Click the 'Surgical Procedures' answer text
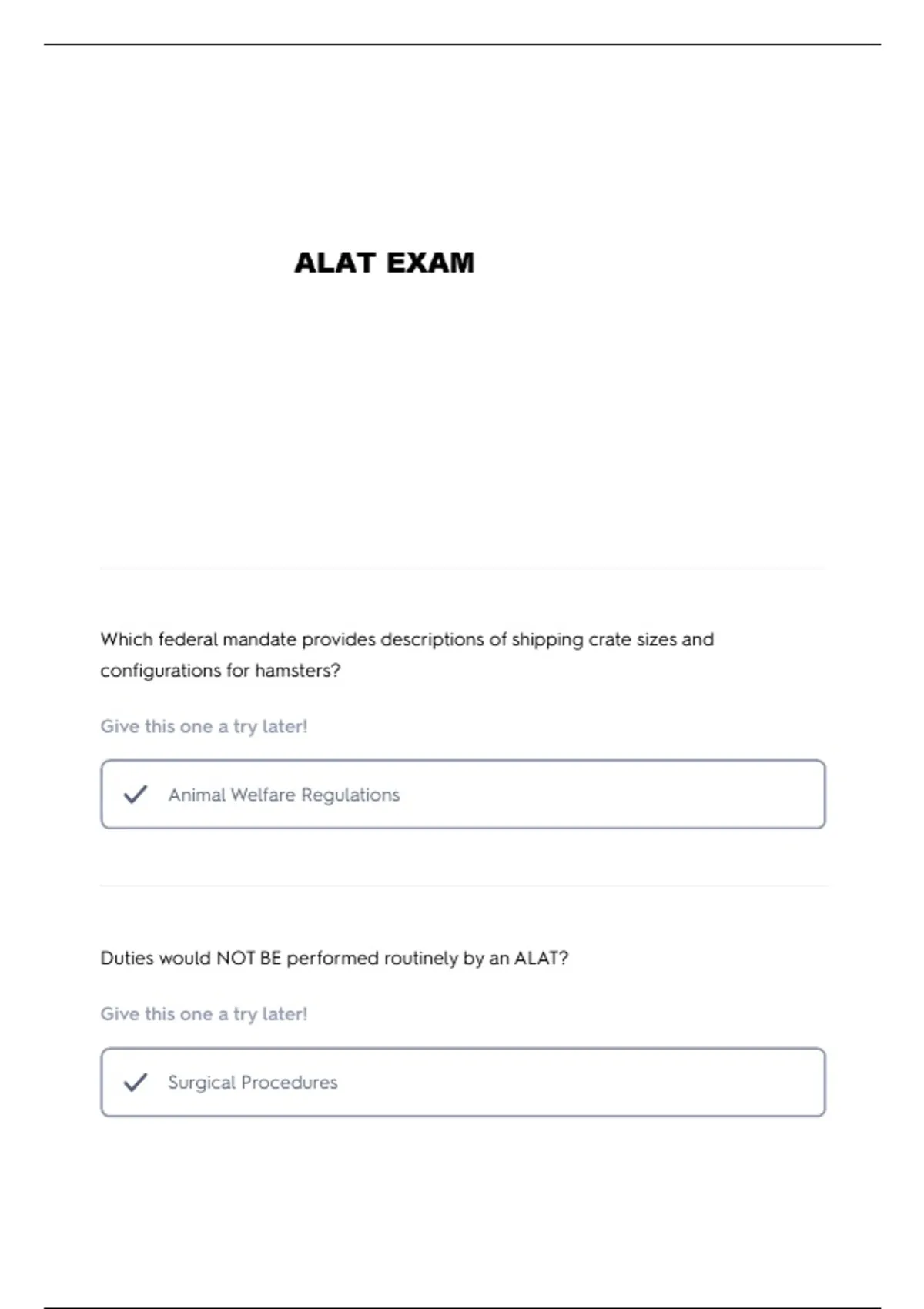Screen dimensions: 924x1309 [253, 1082]
